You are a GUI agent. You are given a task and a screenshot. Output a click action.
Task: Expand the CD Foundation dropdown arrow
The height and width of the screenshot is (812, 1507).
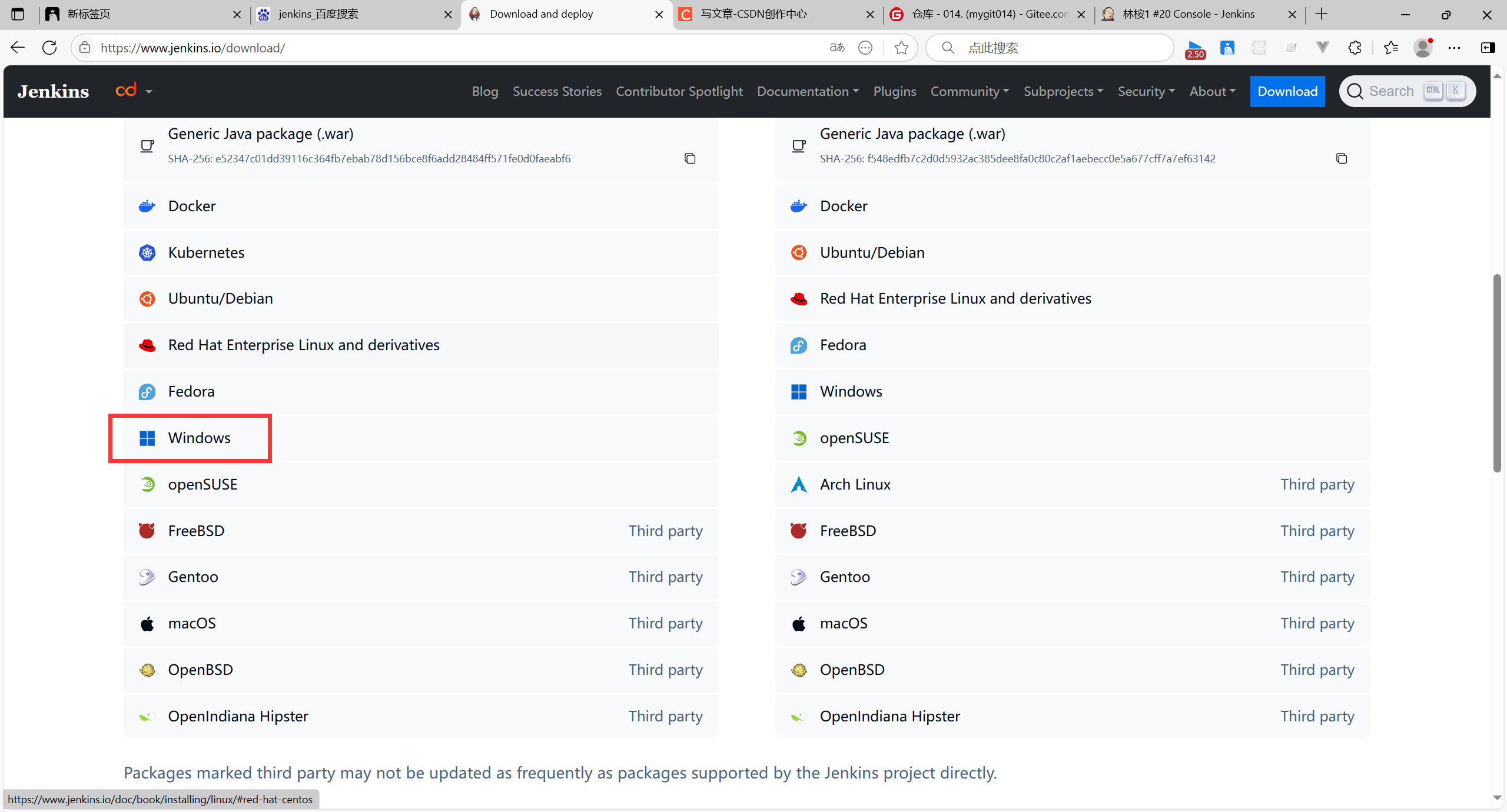point(149,91)
